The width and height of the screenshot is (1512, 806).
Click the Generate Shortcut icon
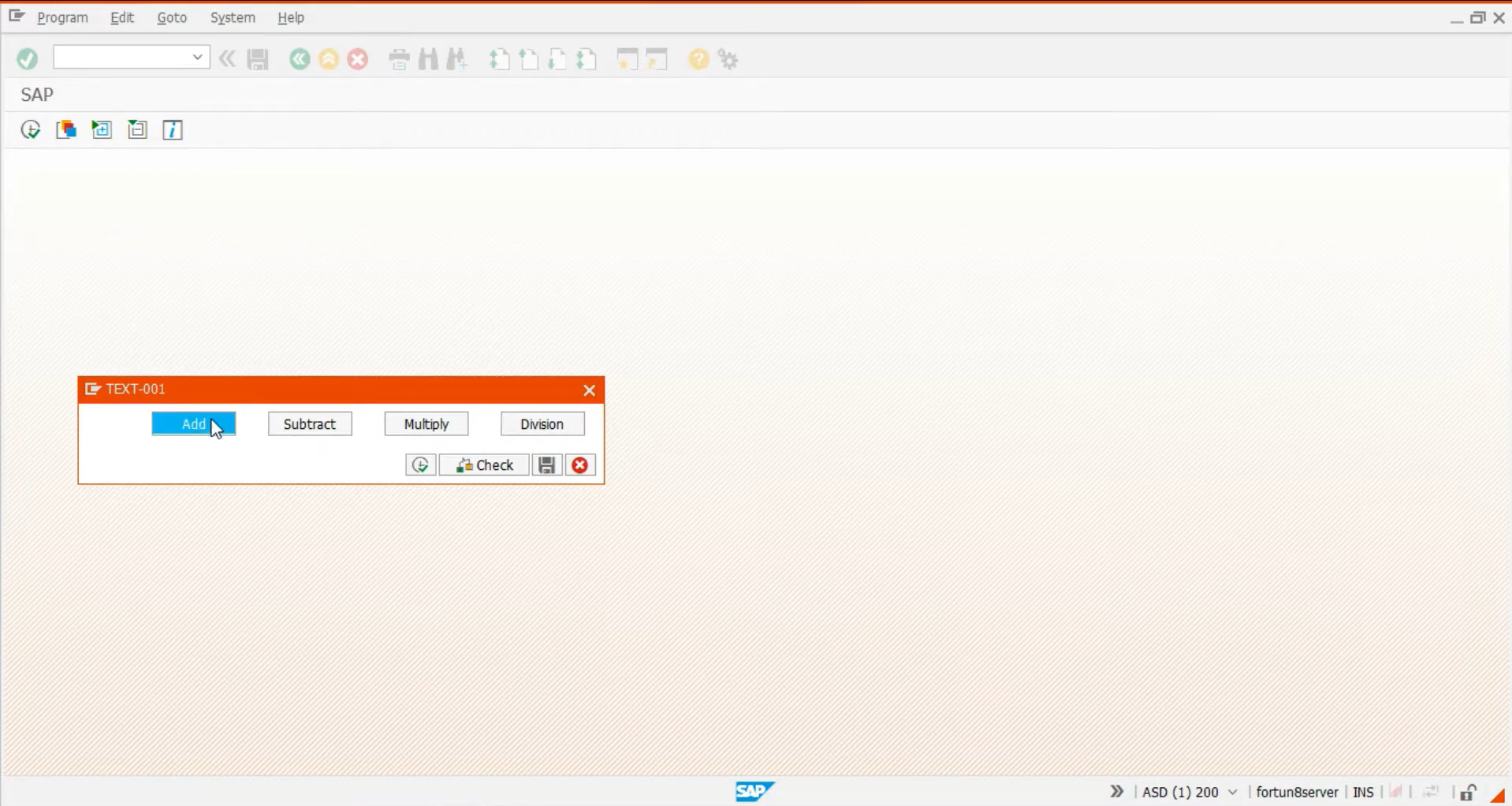point(657,59)
